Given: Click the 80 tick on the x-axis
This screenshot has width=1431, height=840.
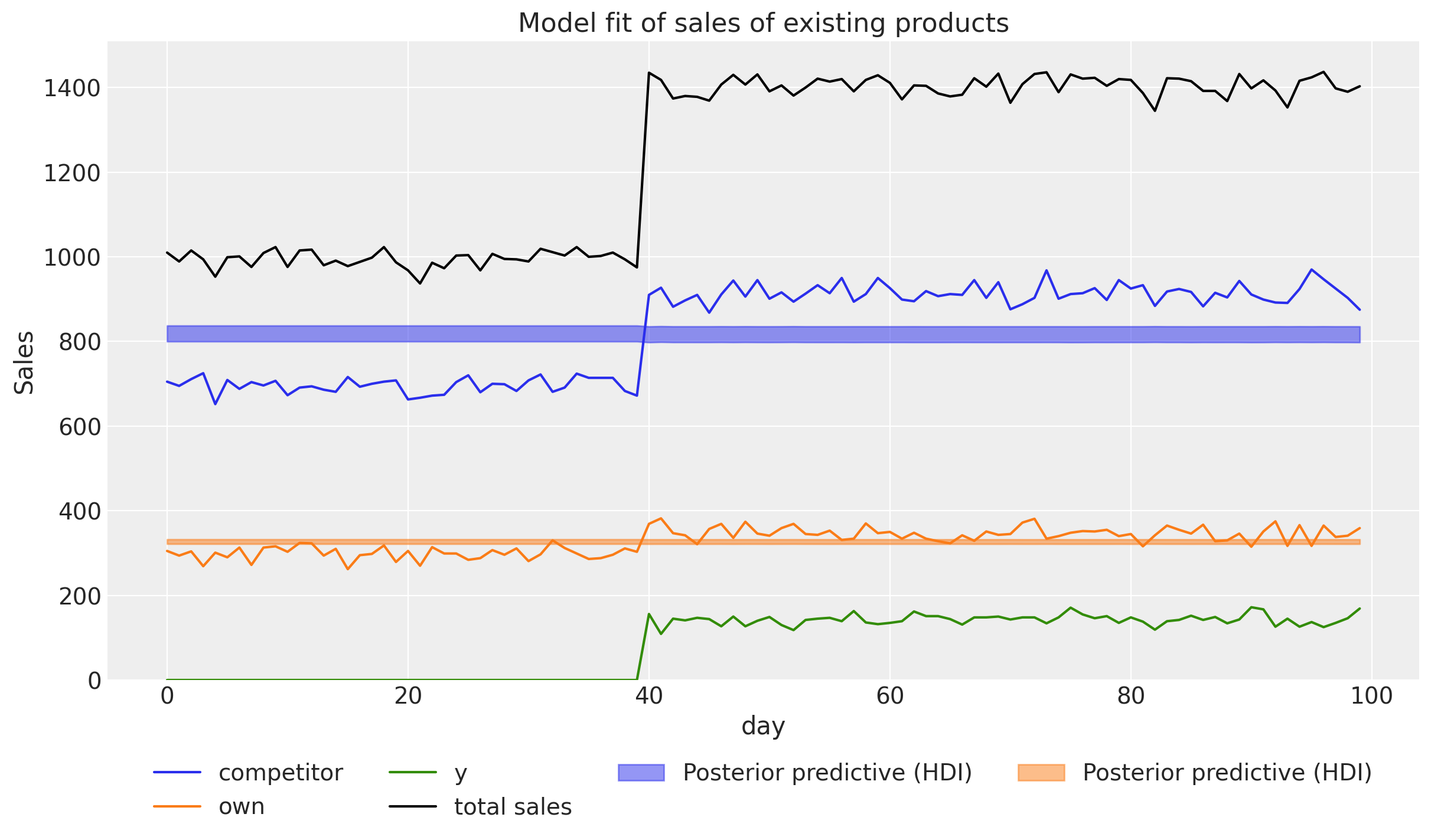Looking at the screenshot, I should pyautogui.click(x=1130, y=697).
